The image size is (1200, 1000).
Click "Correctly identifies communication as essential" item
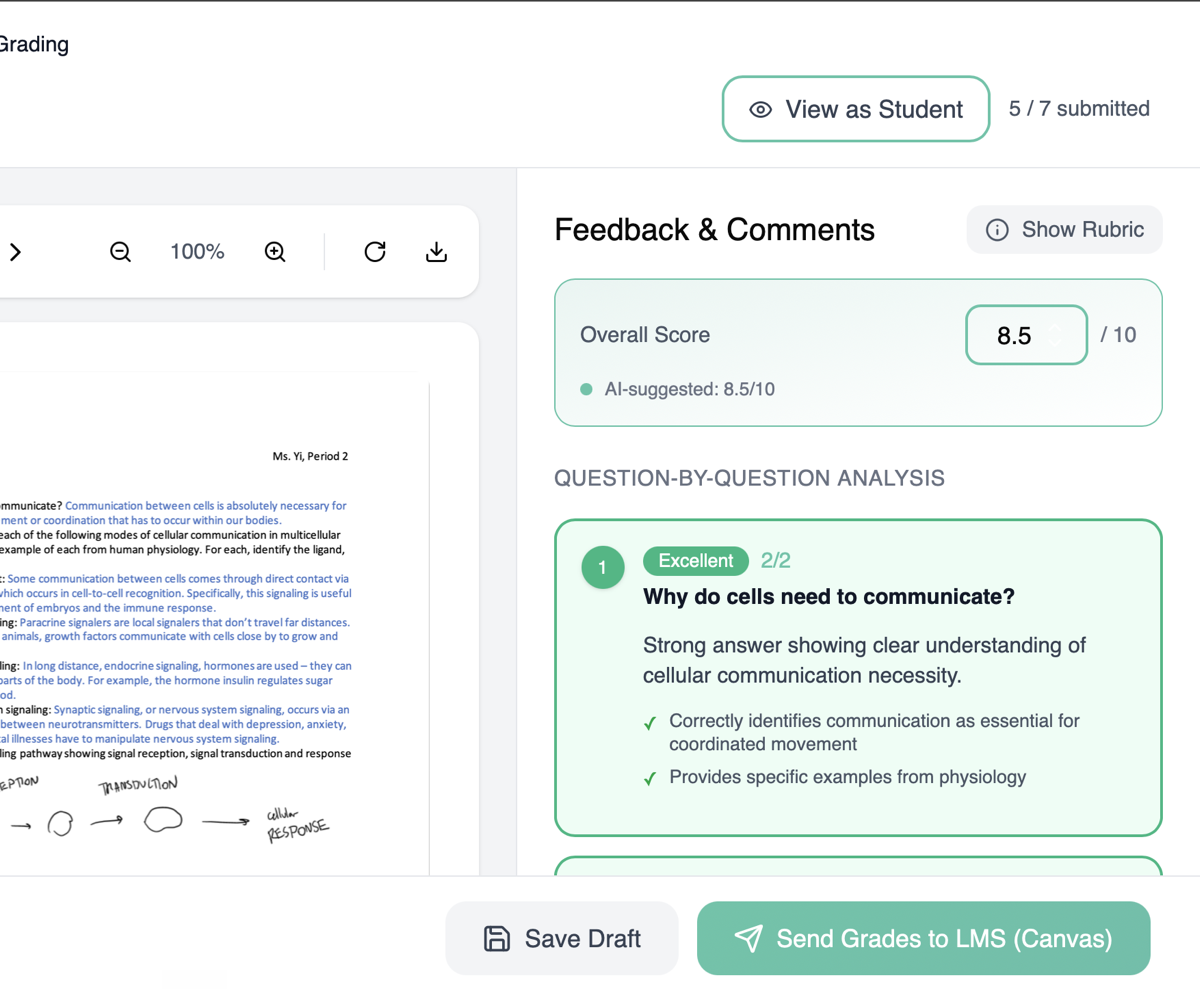(x=874, y=732)
